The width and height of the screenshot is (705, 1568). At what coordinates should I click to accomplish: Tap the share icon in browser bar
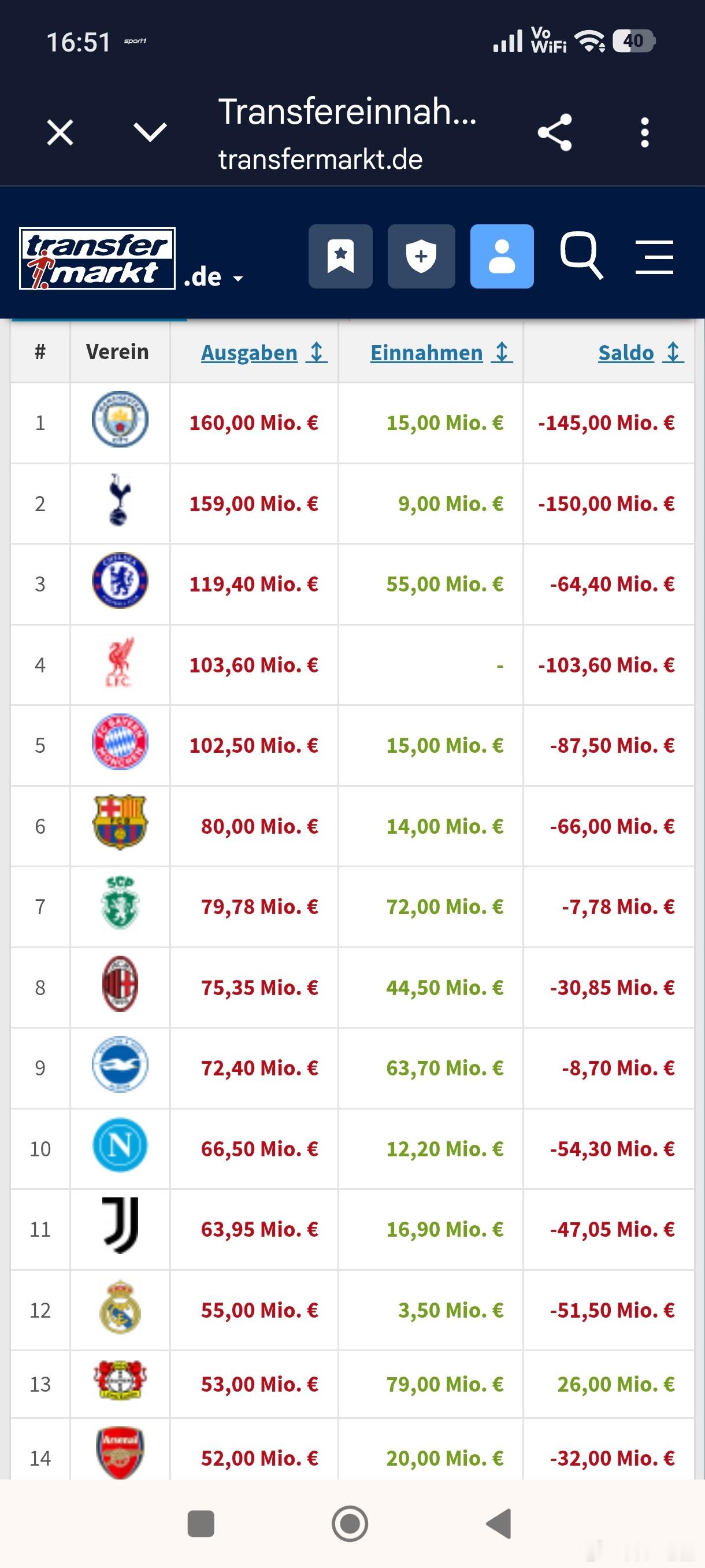pos(555,132)
